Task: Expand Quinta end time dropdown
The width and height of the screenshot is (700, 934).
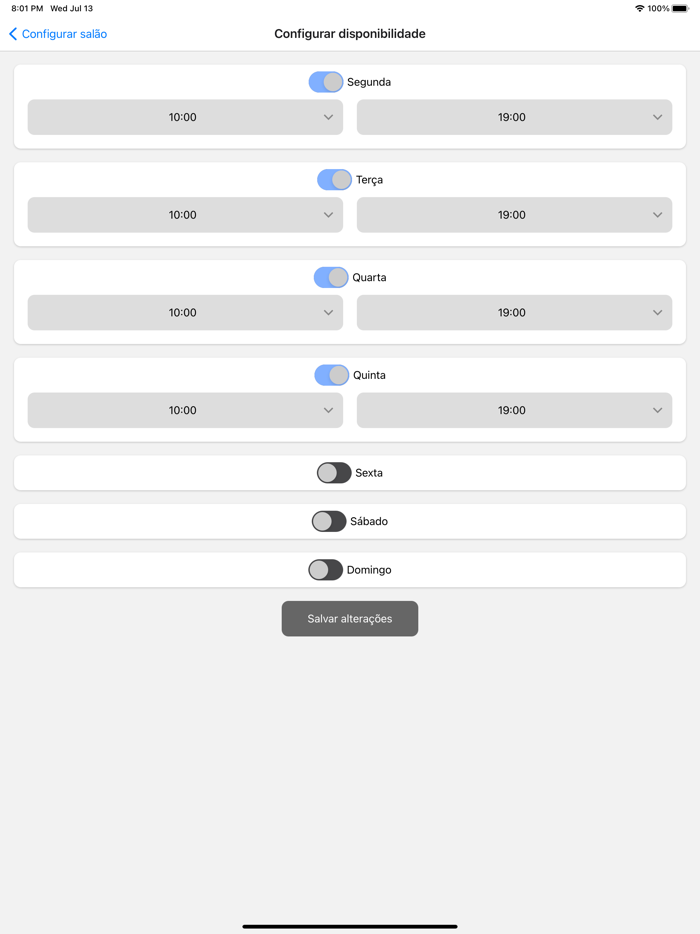Action: 514,410
